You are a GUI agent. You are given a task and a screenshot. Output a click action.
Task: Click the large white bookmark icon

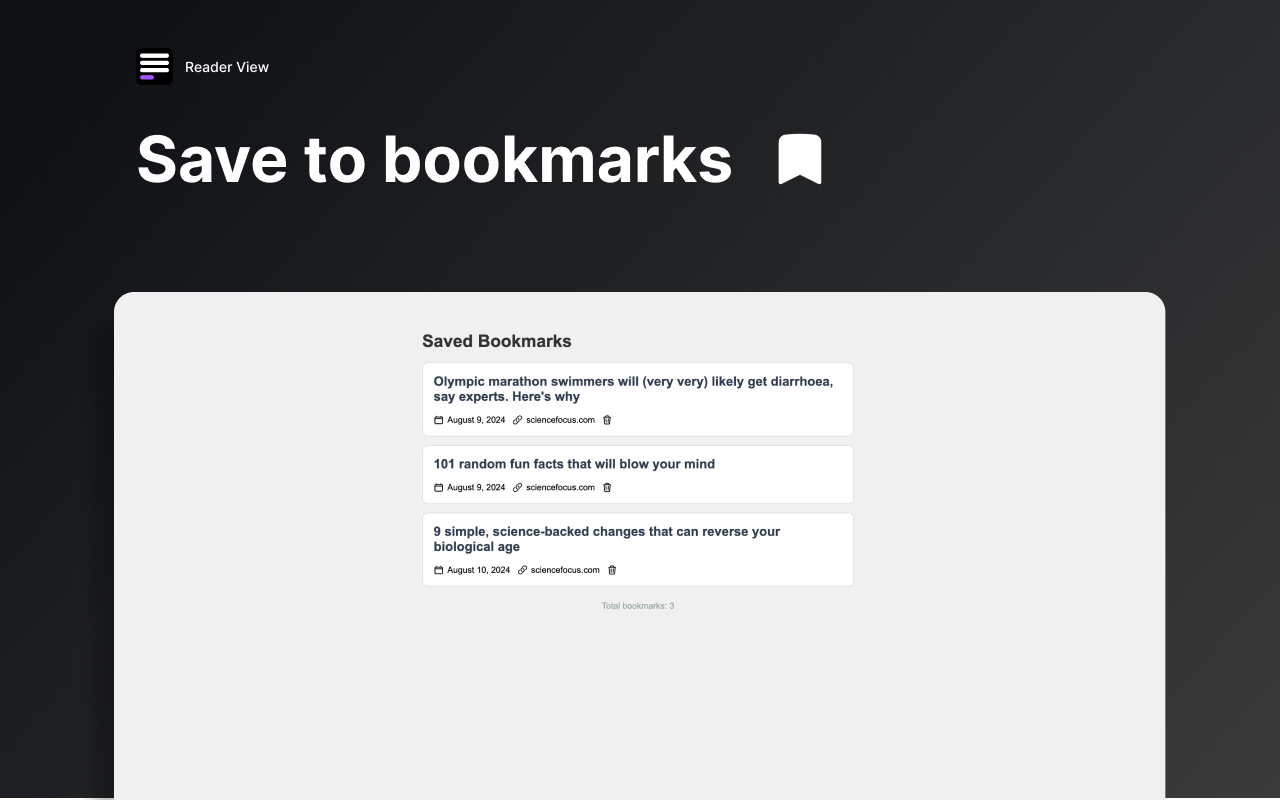[x=800, y=159]
